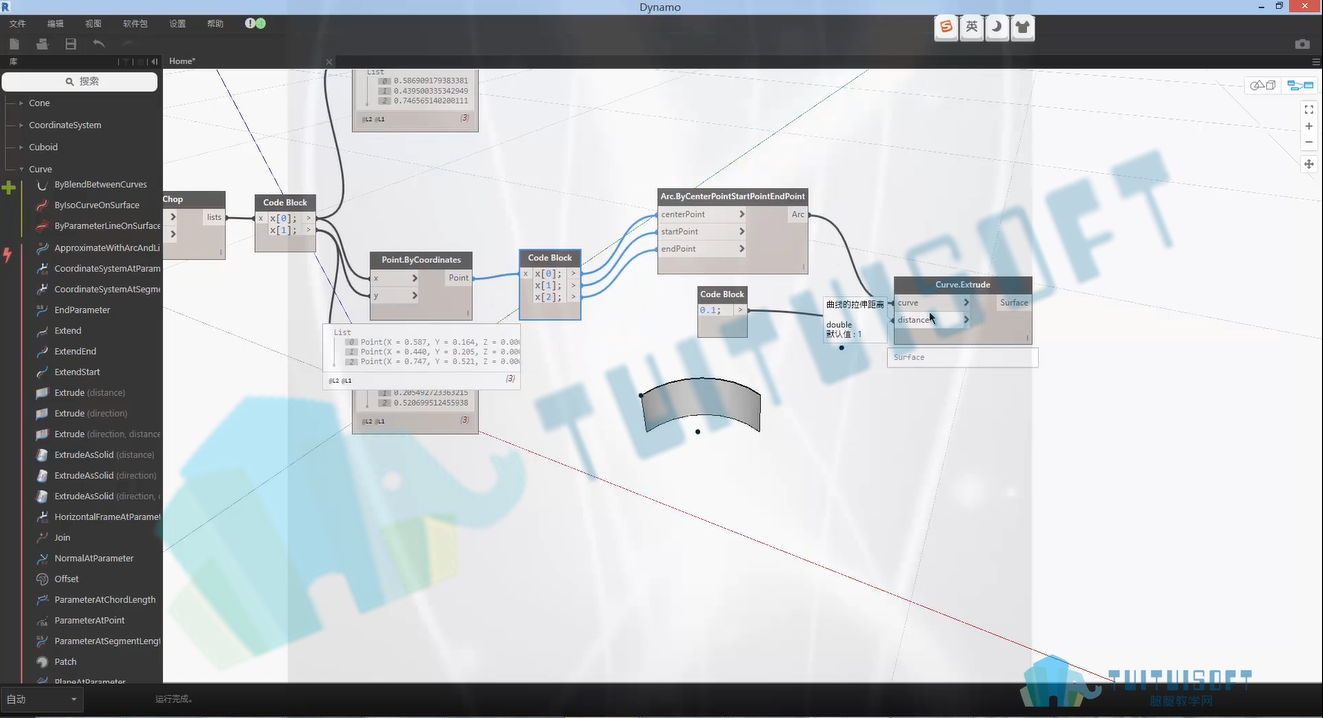
Task: Close the Home* workspace tab
Action: [329, 62]
